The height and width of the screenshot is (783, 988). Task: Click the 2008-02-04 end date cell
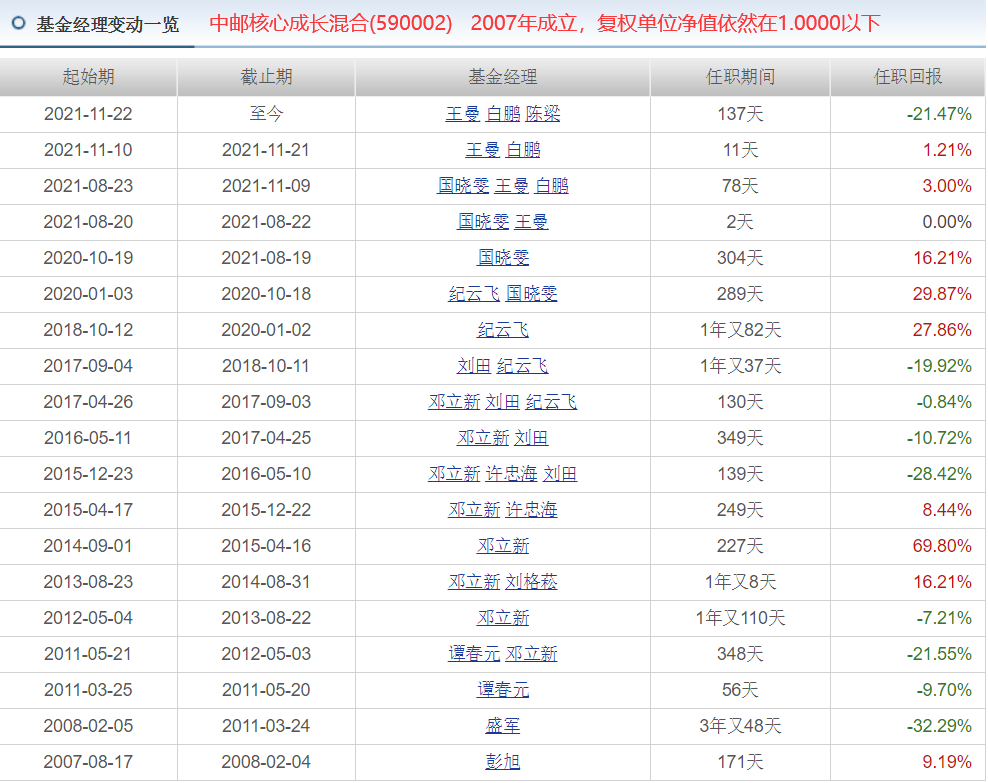pos(266,762)
